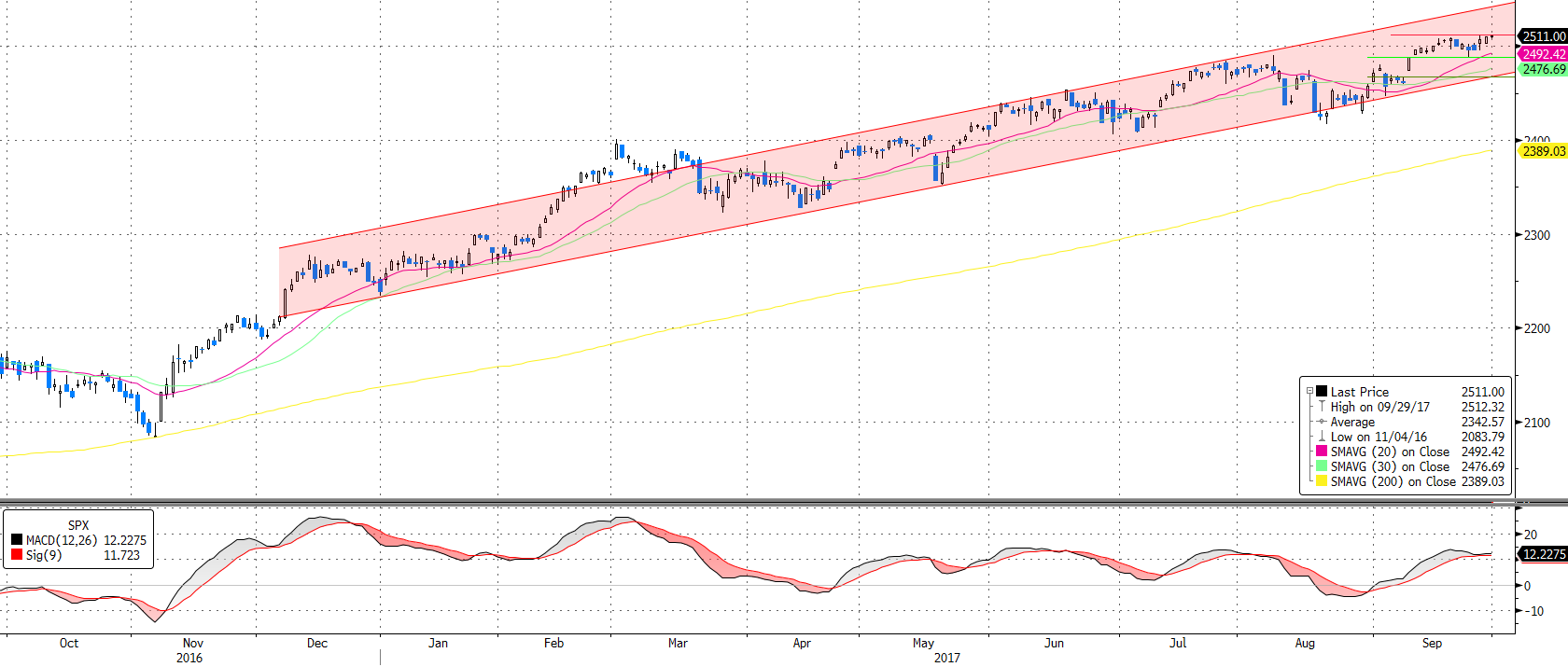This screenshot has height=667, width=1568.
Task: Click the Mar label on time axis
Action: coord(678,643)
